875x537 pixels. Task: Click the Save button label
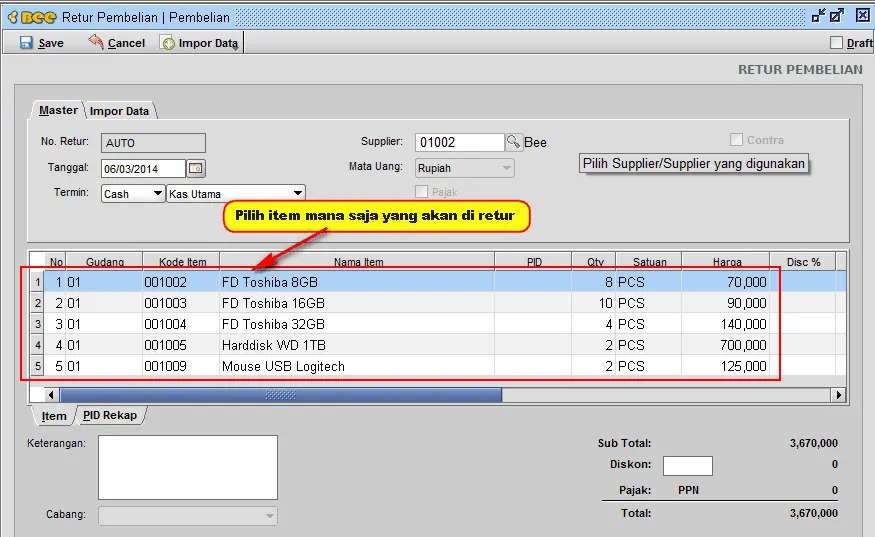pos(51,43)
